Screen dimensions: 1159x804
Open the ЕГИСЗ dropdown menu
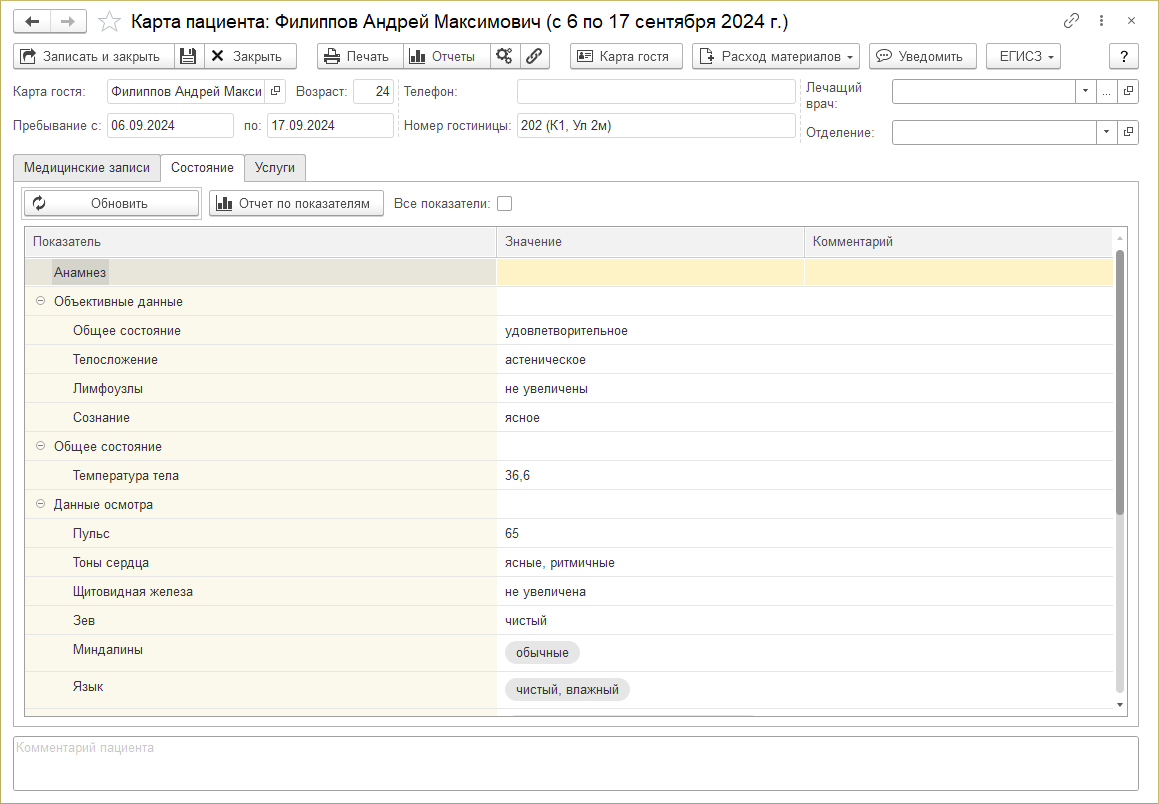tap(1023, 56)
